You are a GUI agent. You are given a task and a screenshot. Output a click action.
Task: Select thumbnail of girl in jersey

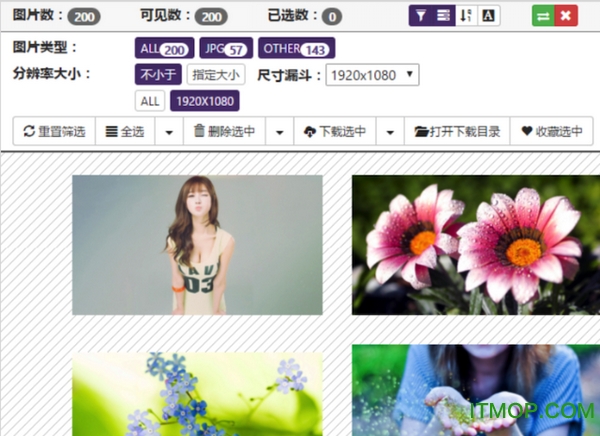coord(197,245)
